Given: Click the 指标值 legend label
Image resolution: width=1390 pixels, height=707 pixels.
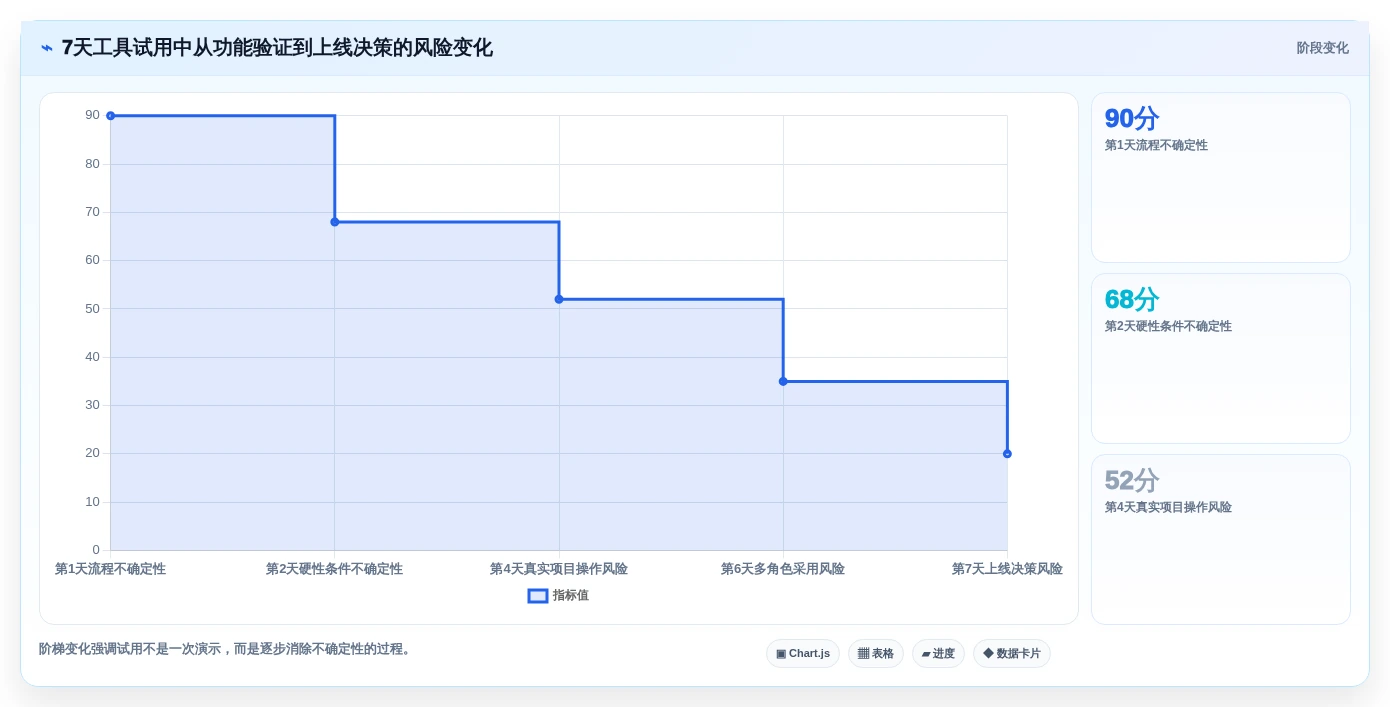Looking at the screenshot, I should pos(571,596).
